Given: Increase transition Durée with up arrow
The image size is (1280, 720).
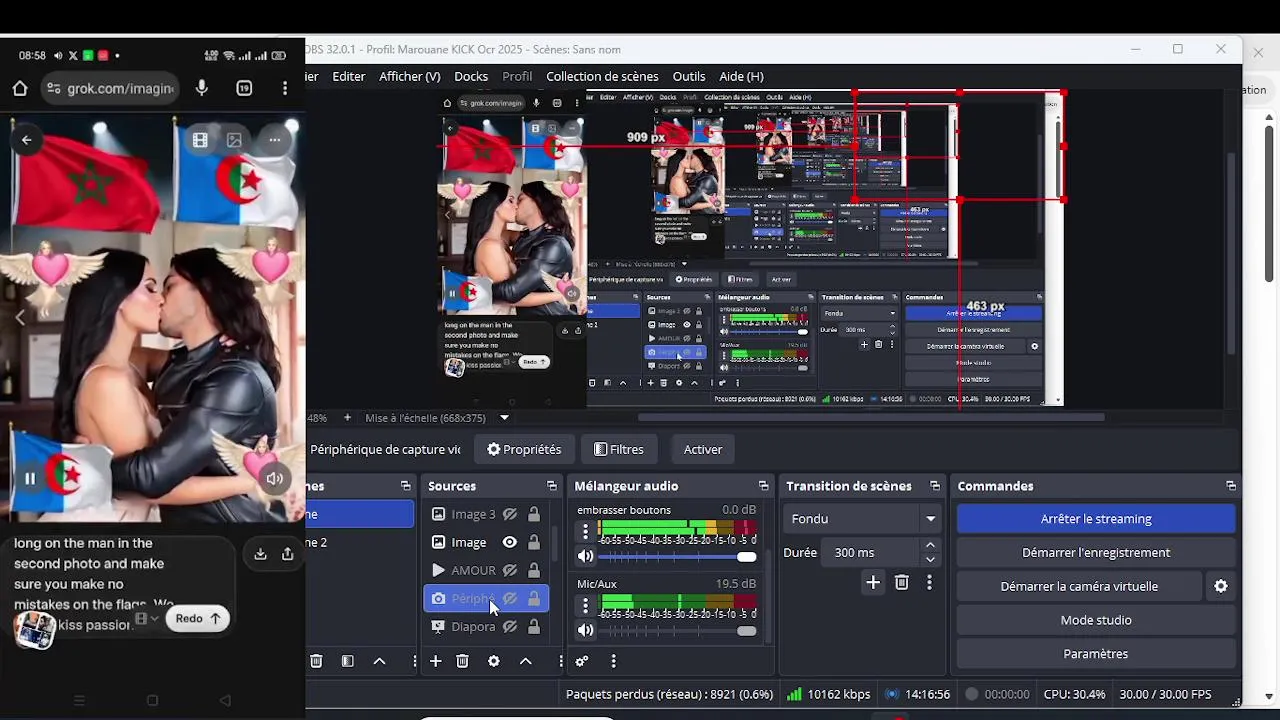Looking at the screenshot, I should 931,545.
